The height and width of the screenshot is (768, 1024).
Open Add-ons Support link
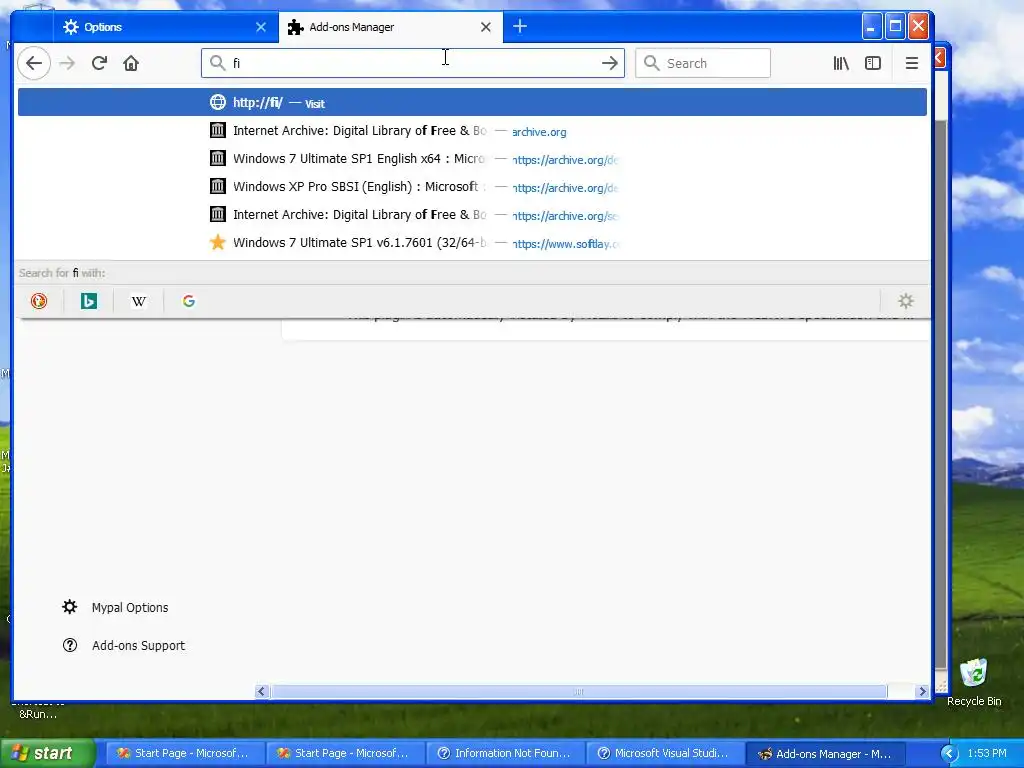tap(138, 645)
